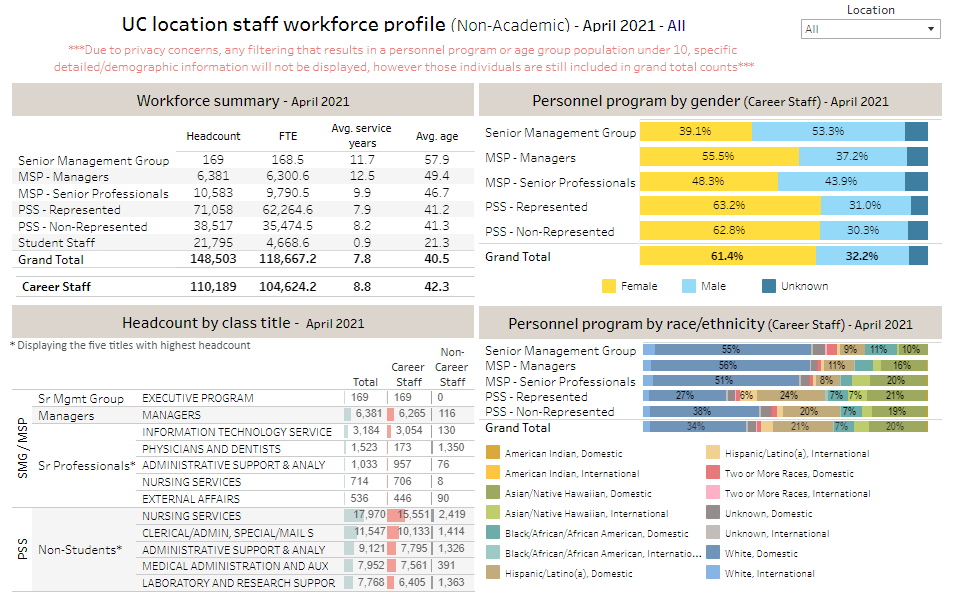Click the 63.2% bar for PSS Represented
Screen dimensions: 958x596
pyautogui.click(x=730, y=205)
